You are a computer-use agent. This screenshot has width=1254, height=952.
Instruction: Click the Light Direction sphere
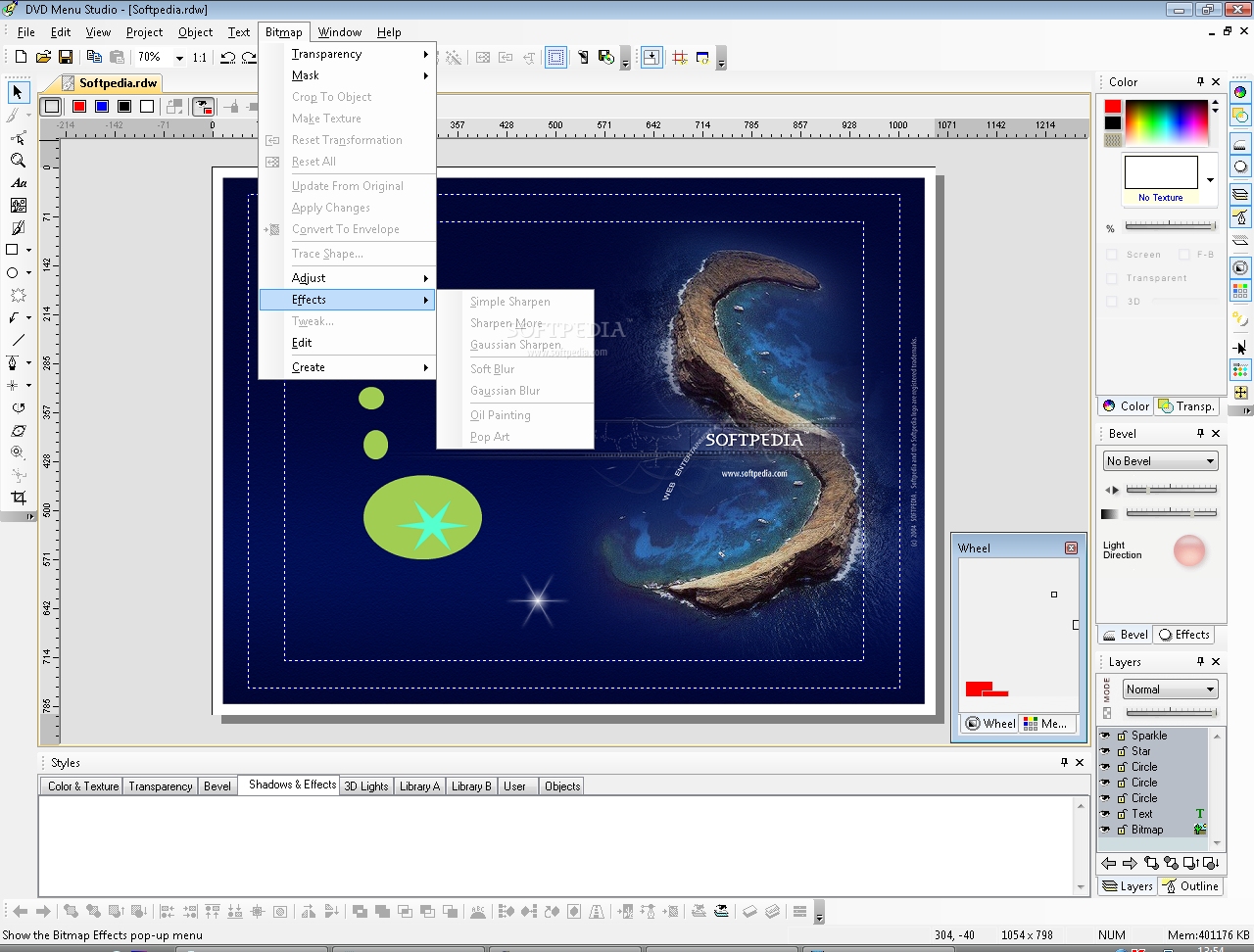1189,550
